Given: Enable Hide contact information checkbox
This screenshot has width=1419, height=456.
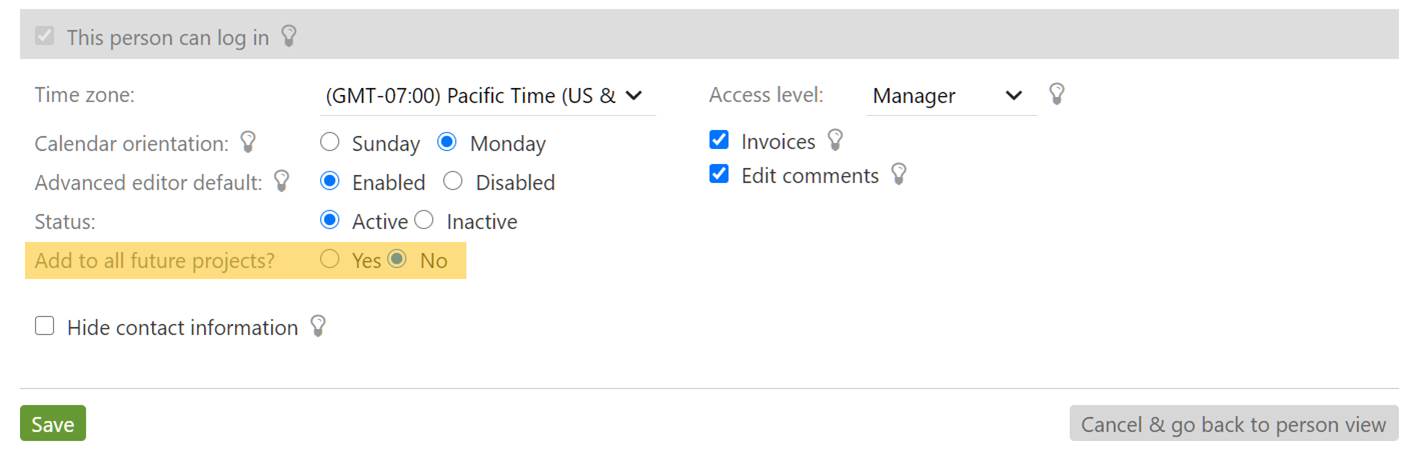Looking at the screenshot, I should click(x=45, y=326).
